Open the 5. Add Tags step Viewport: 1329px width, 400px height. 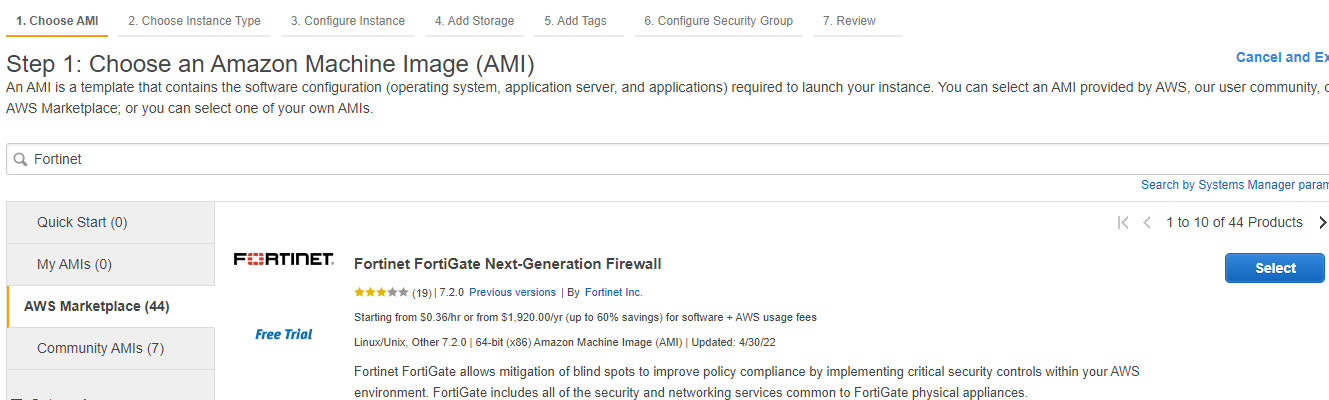(x=575, y=20)
